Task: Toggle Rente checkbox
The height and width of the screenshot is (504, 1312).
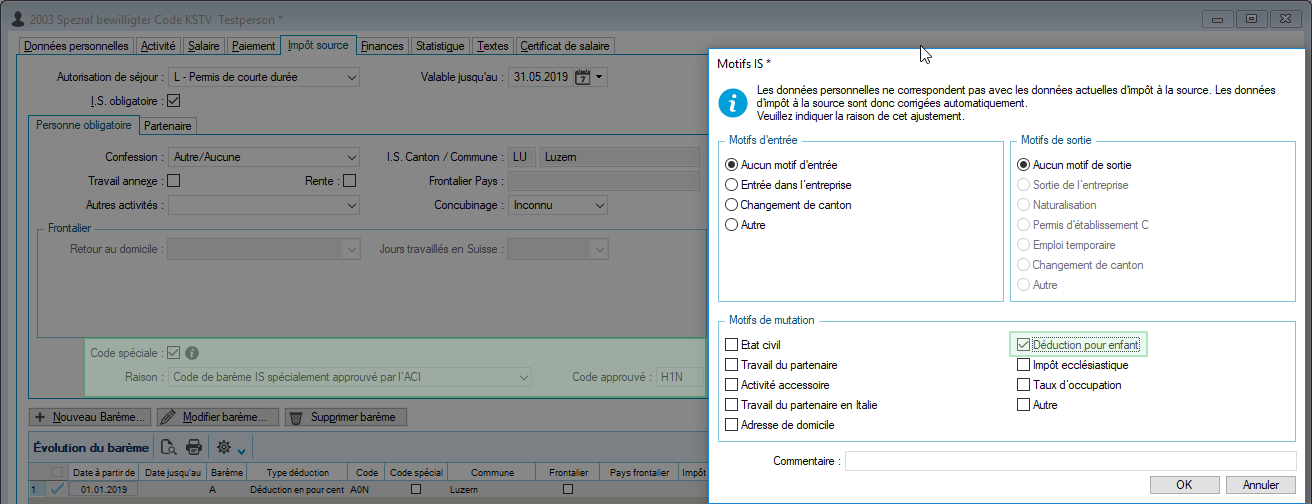Action: click(349, 181)
